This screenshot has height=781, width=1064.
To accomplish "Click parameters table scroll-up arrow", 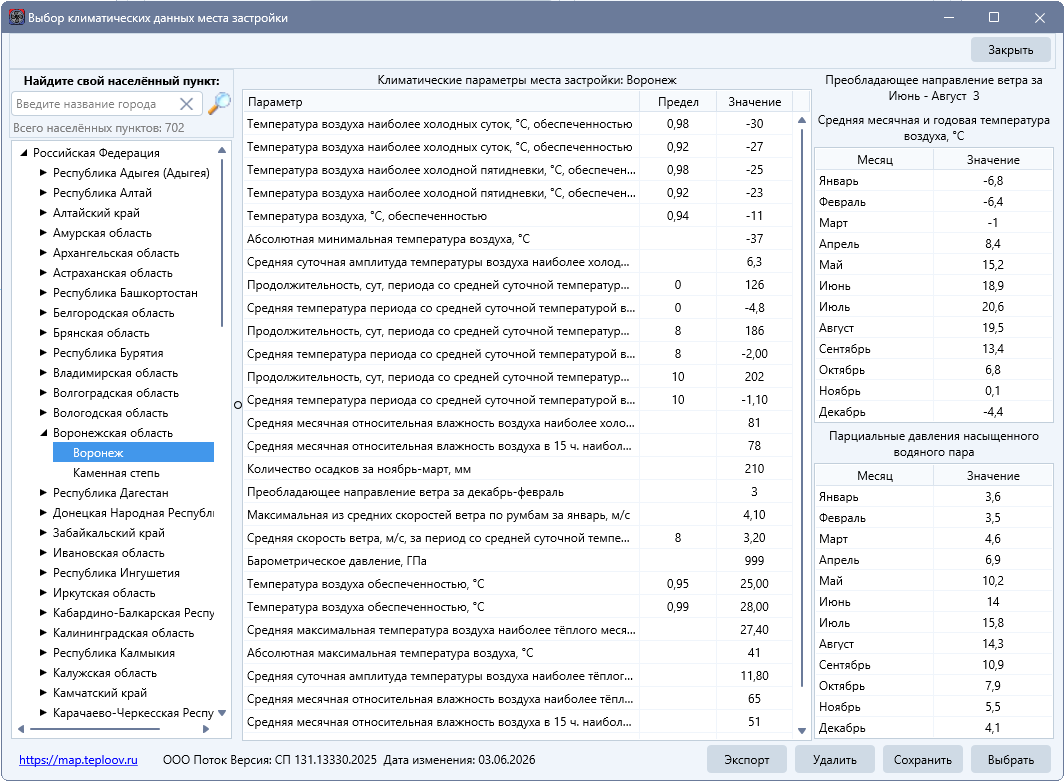I will coord(802,120).
